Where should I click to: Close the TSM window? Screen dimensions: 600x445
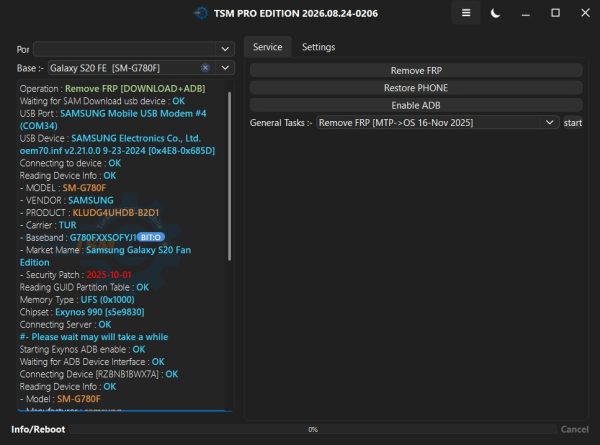[x=585, y=13]
